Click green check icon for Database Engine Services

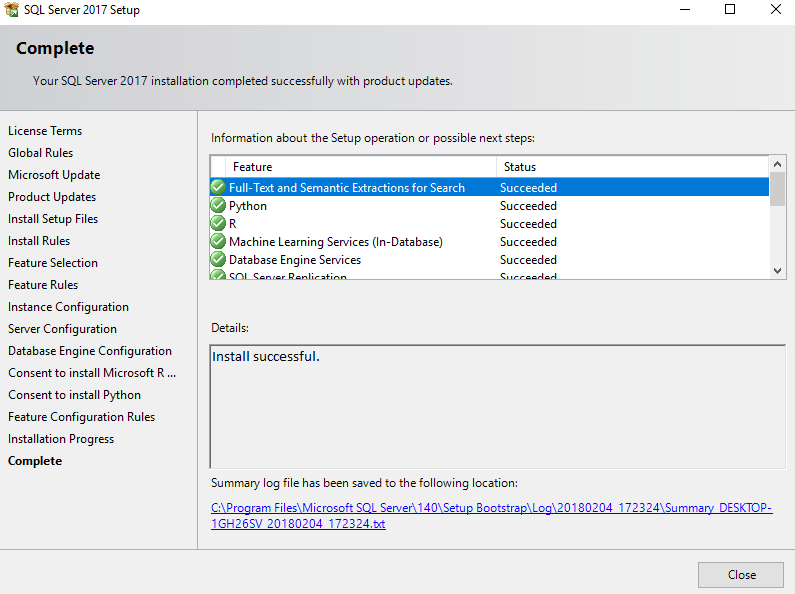pyautogui.click(x=218, y=259)
